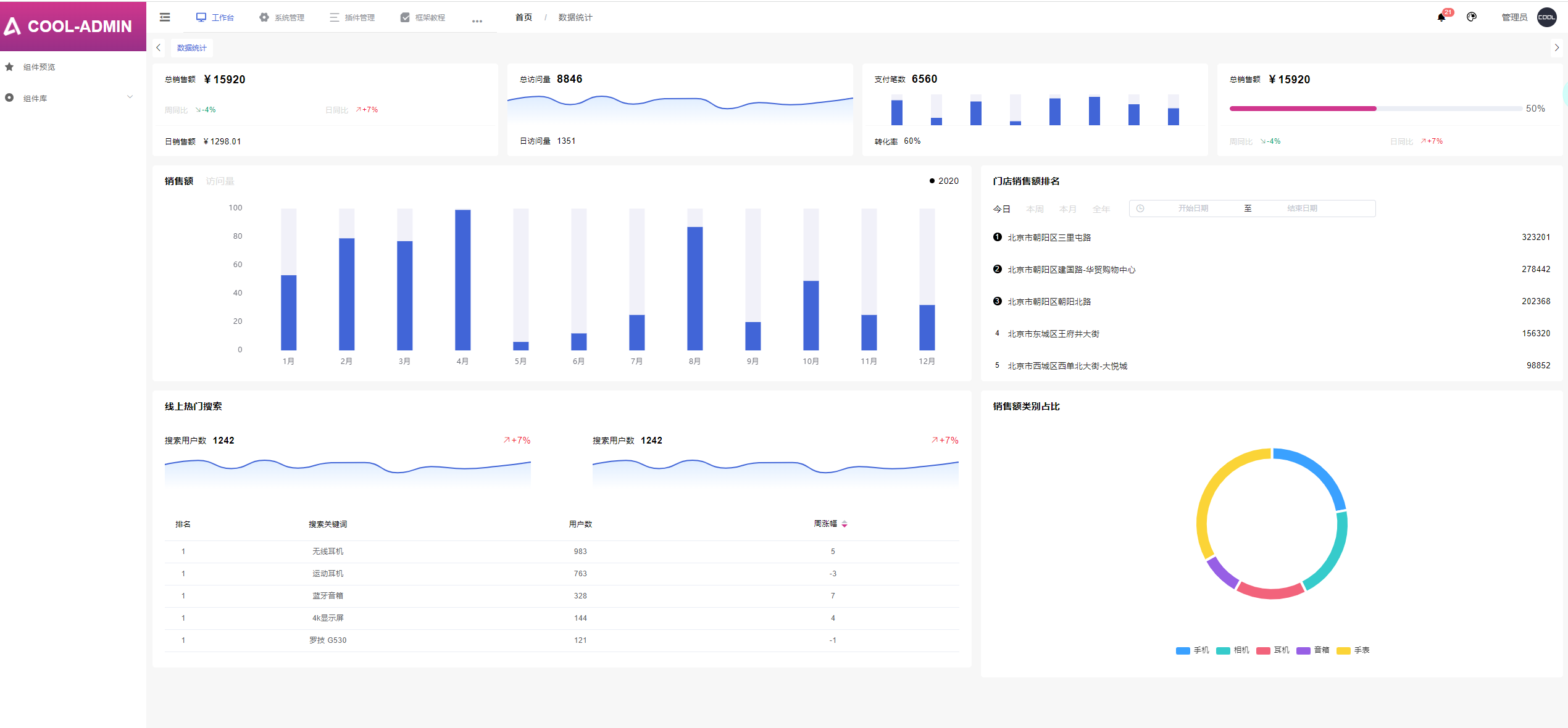Click the clock icon in the date range picker
The image size is (1568, 728).
click(1140, 209)
